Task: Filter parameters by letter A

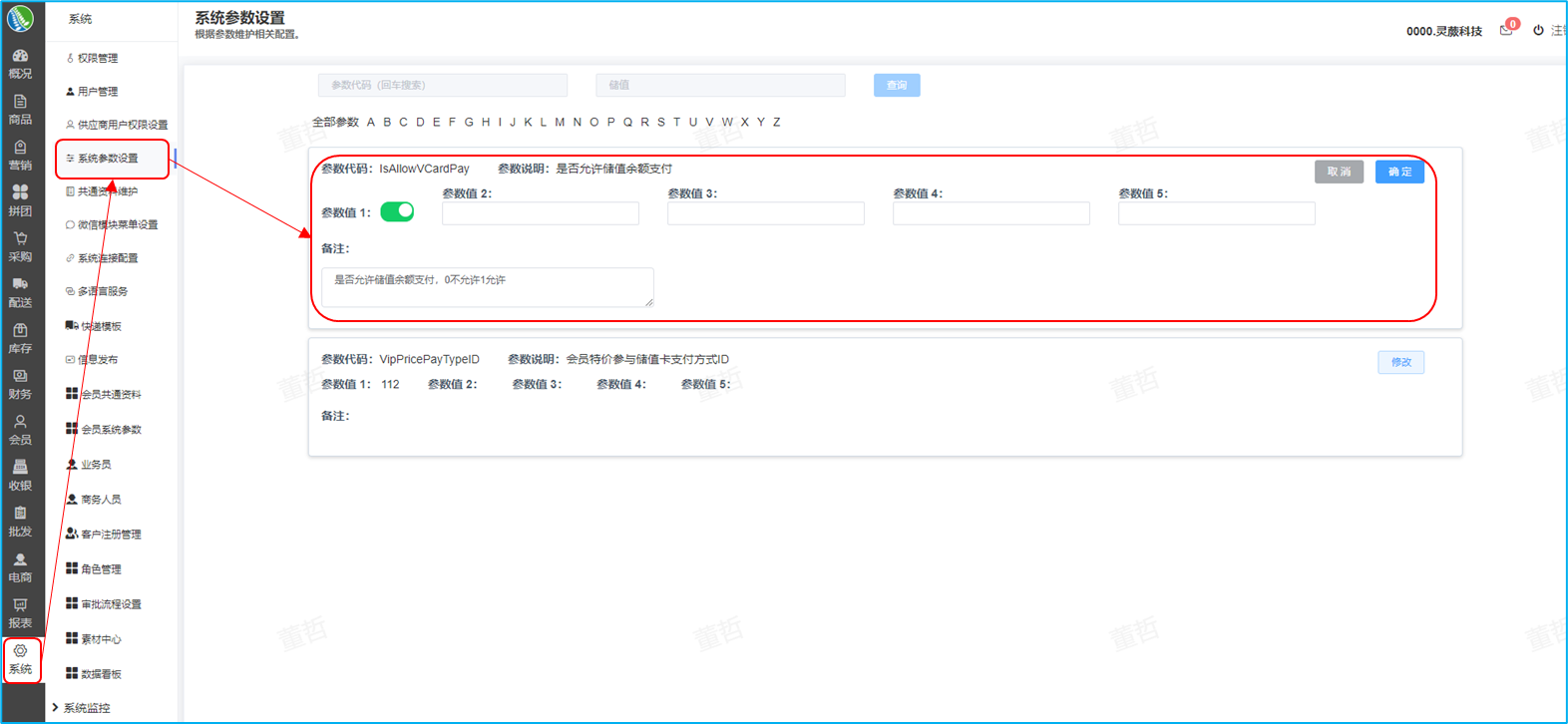Action: click(x=371, y=123)
